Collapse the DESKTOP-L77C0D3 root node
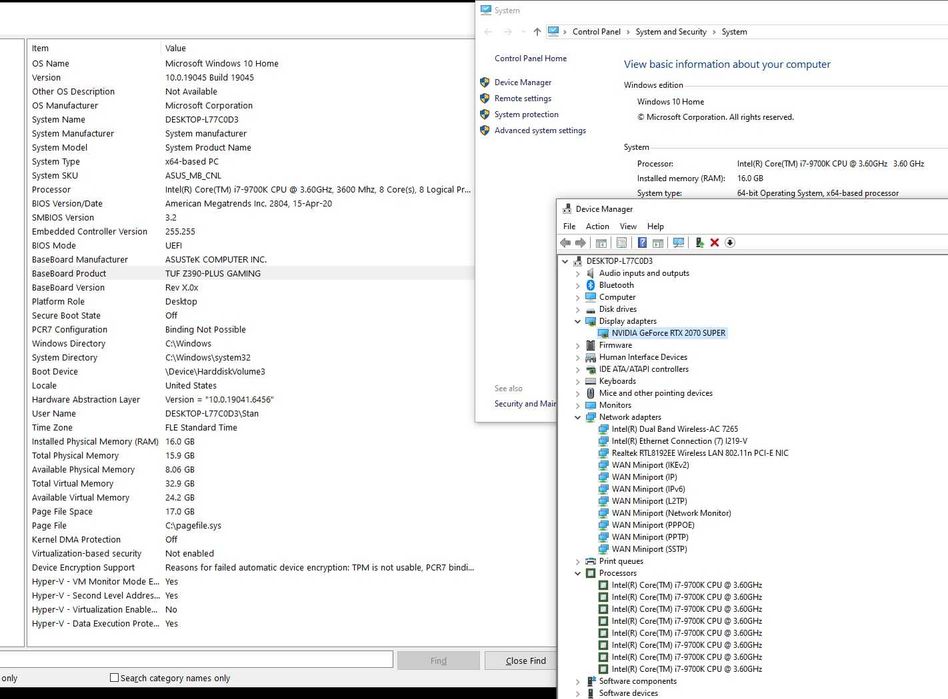This screenshot has width=948, height=699. point(565,261)
